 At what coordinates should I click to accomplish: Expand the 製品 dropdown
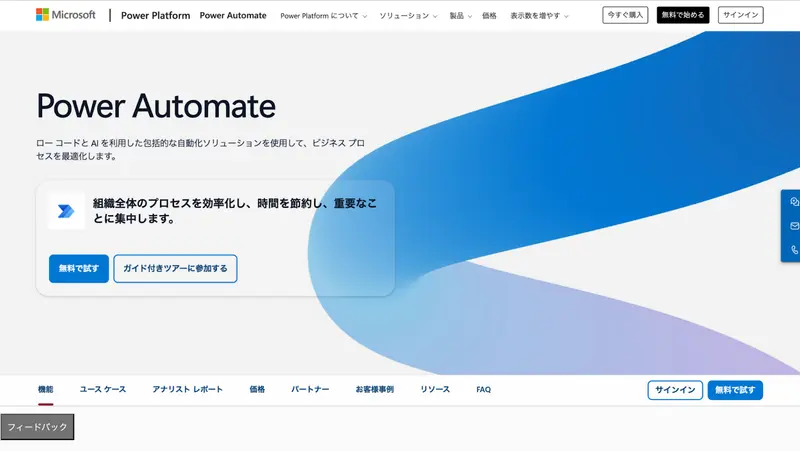click(460, 16)
